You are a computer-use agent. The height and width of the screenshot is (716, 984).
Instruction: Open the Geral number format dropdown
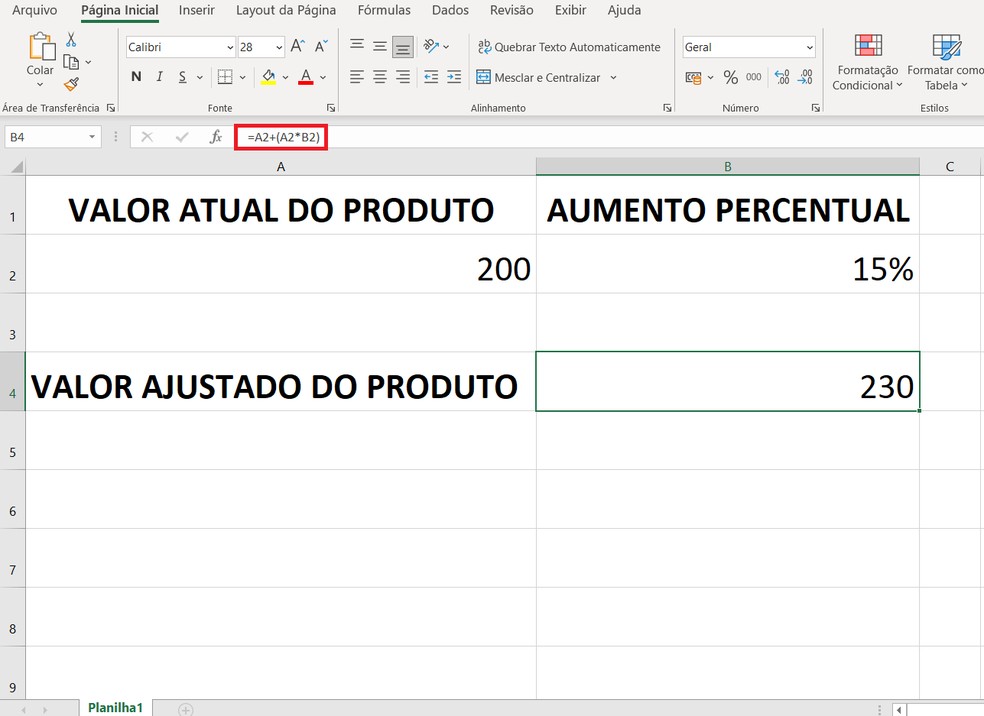810,47
